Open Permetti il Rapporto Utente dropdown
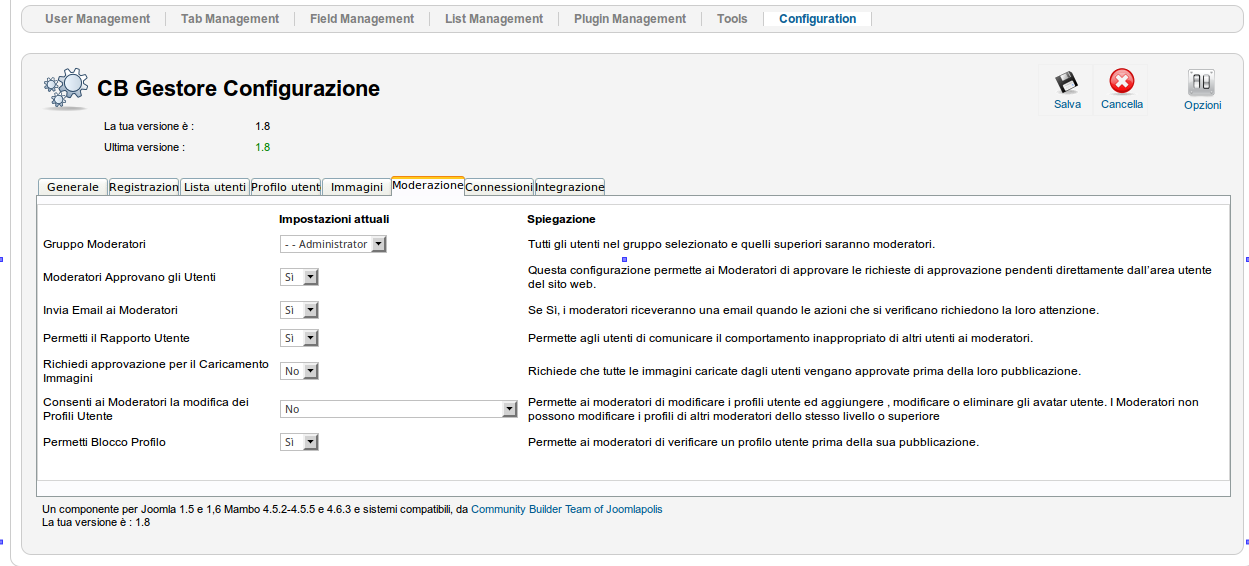The image size is (1249, 566). (x=299, y=339)
